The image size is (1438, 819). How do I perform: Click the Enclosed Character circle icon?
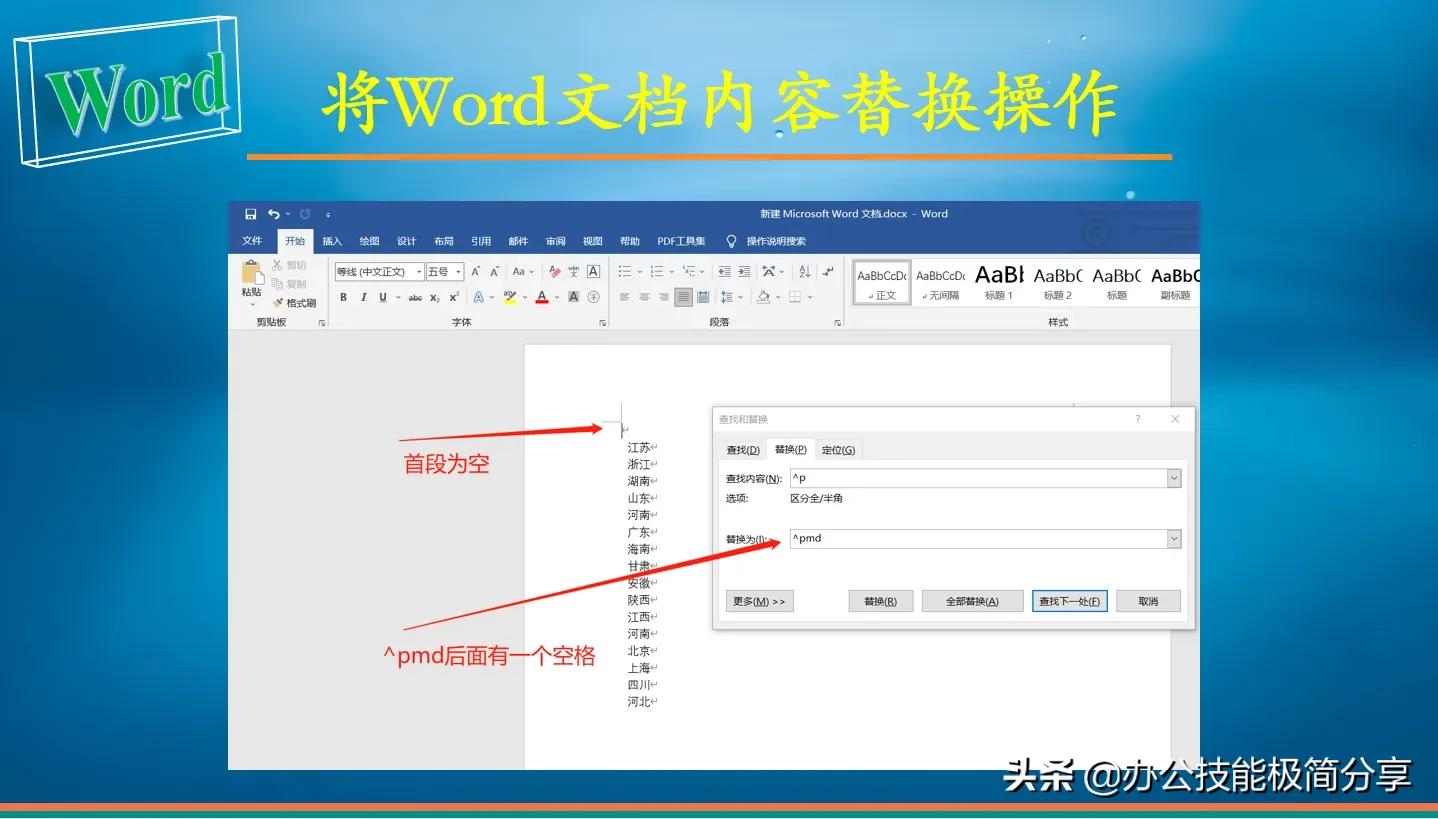(x=593, y=297)
